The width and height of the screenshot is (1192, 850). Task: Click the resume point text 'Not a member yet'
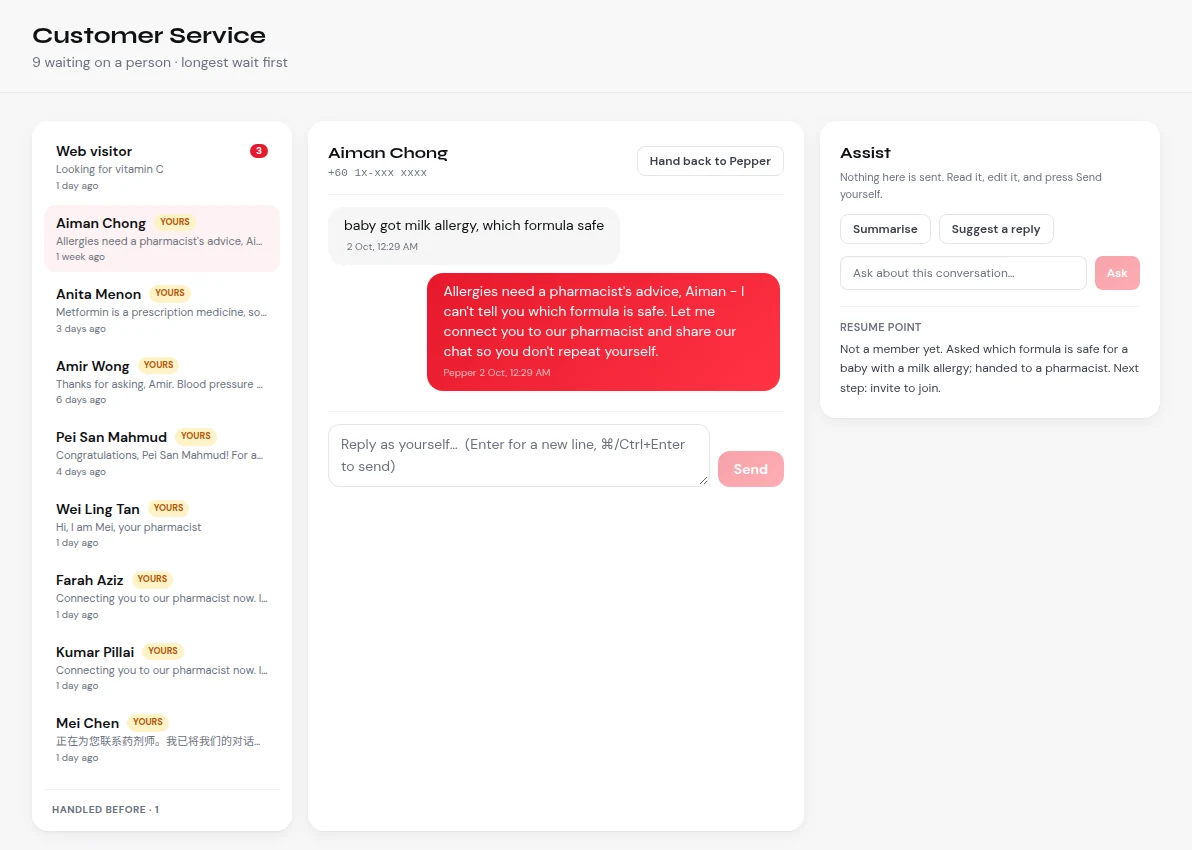[989, 369]
